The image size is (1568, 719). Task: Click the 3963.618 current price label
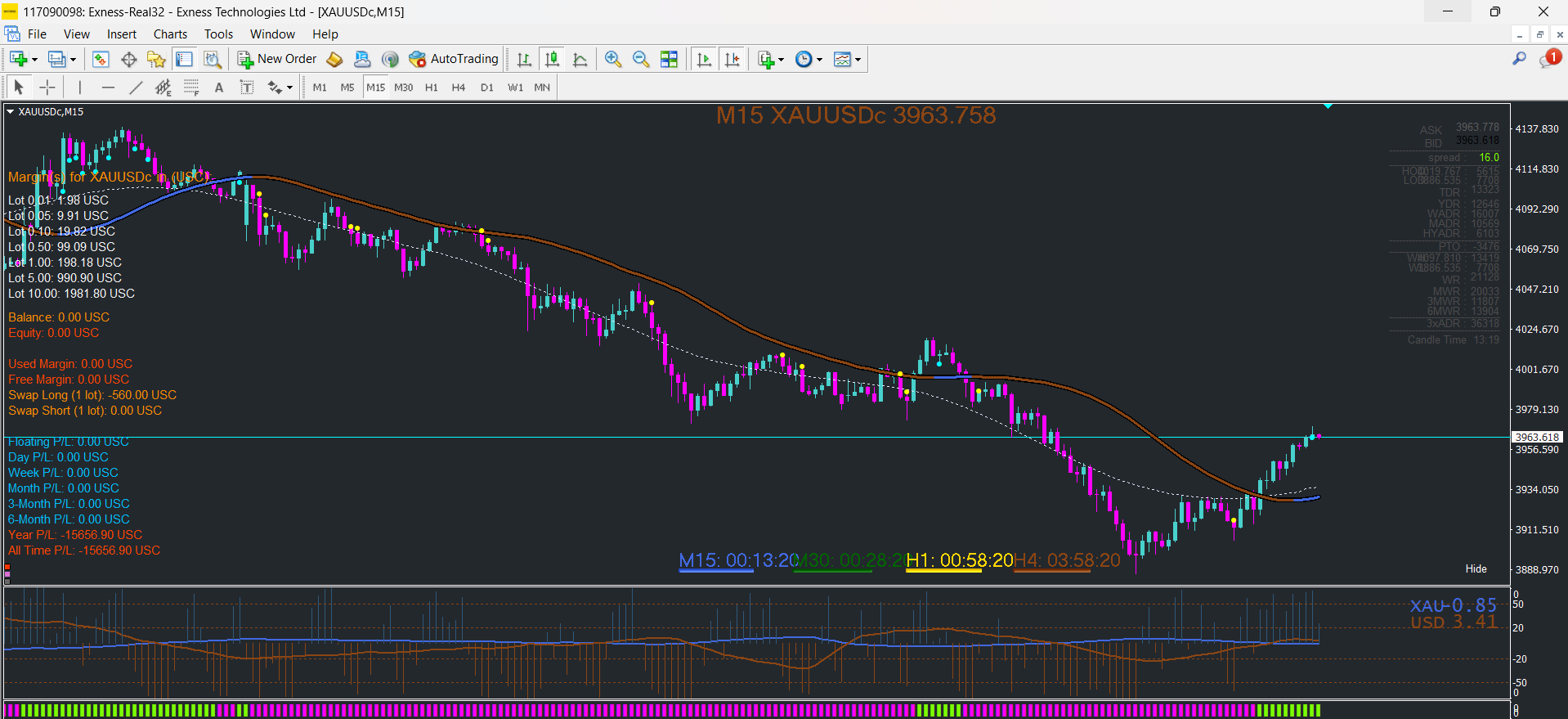(1537, 438)
